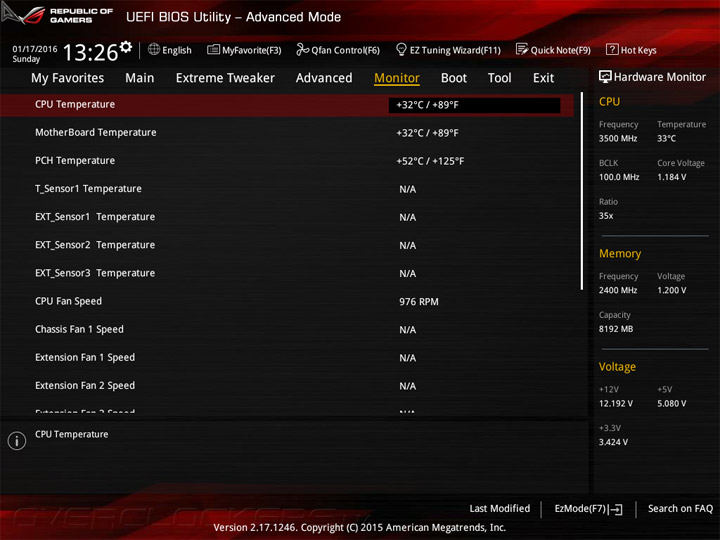Click the 33°C CPU temperature reading
This screenshot has width=720, height=540.
point(666,138)
